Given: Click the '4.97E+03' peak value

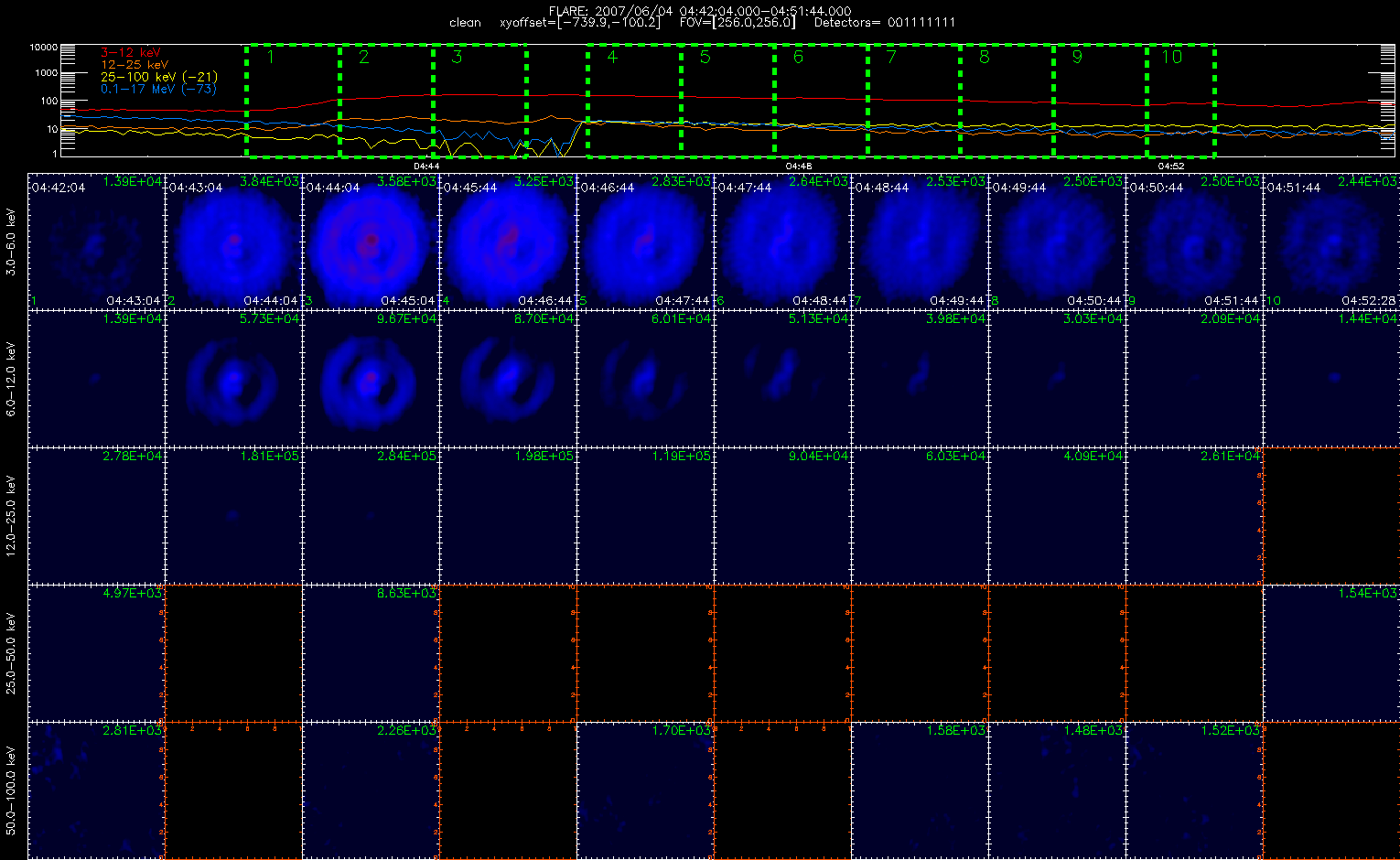Looking at the screenshot, I should click(133, 594).
